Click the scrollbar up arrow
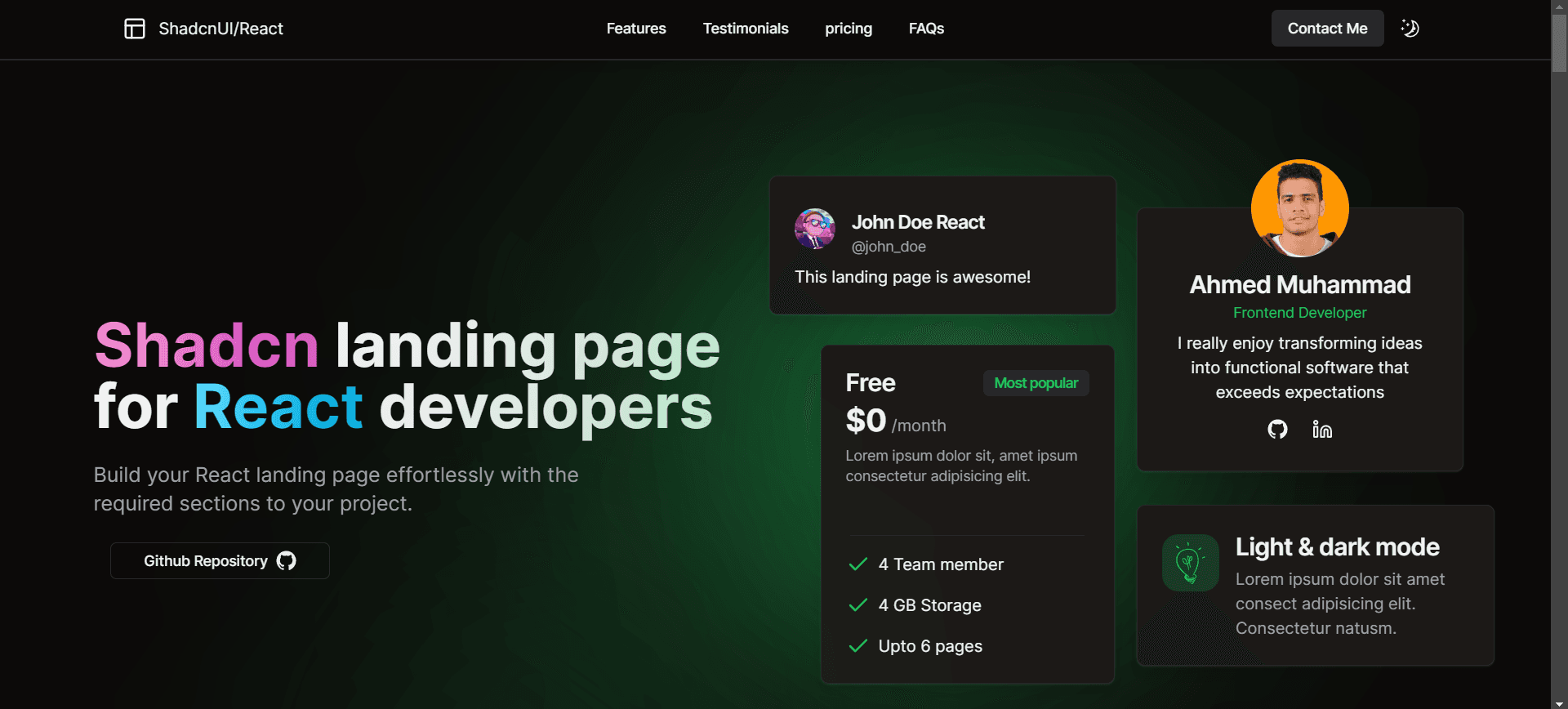Viewport: 1568px width, 709px height. pos(1559,7)
